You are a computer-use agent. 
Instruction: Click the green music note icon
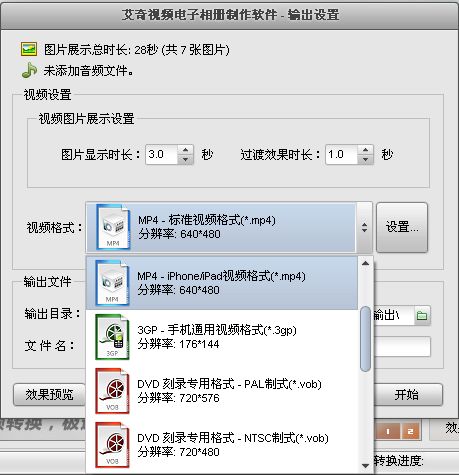pyautogui.click(x=29, y=70)
